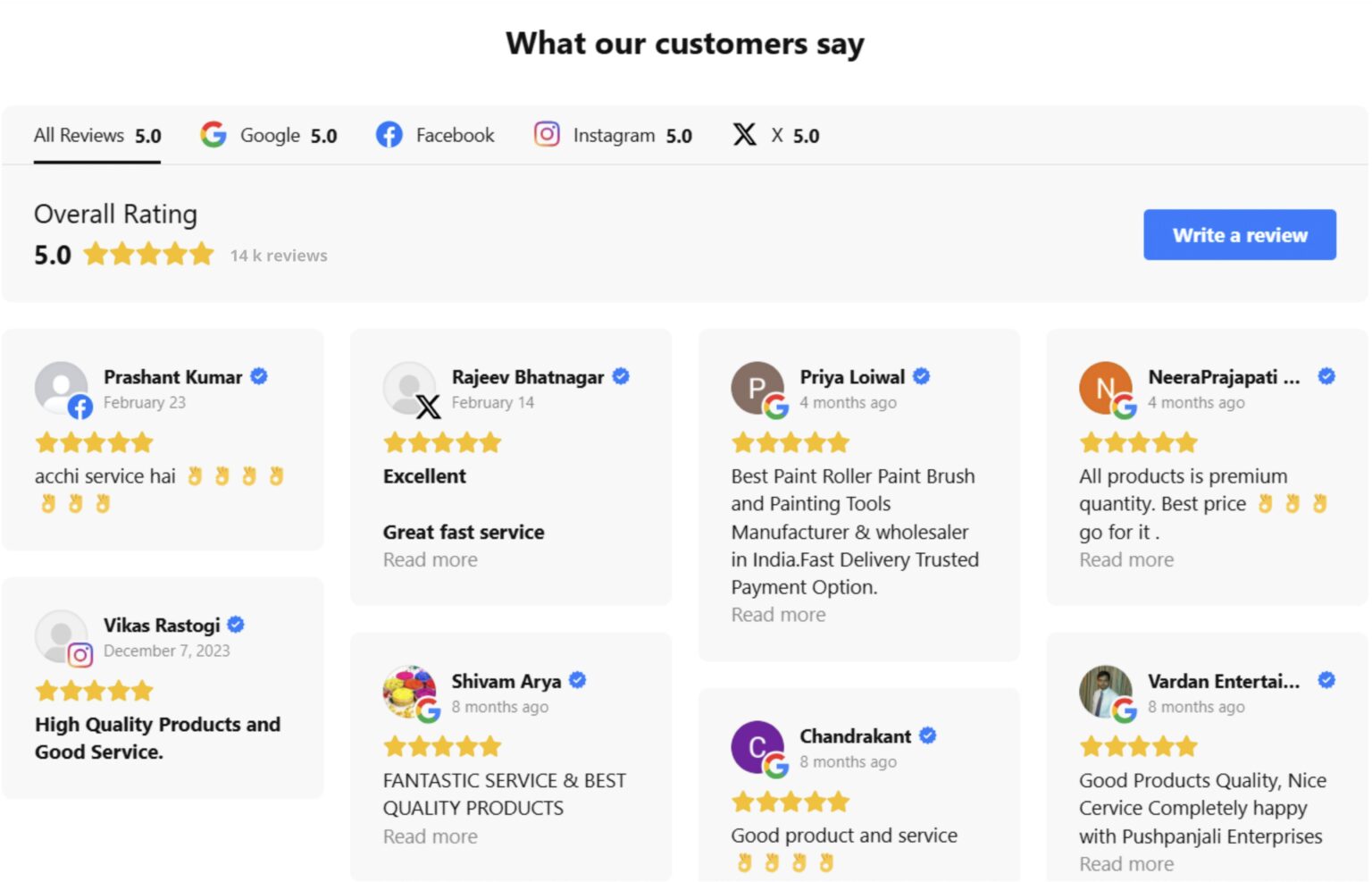Viewport: 1372px width, 882px height.
Task: Click the Facebook logo in the review tabs
Action: coord(389,135)
